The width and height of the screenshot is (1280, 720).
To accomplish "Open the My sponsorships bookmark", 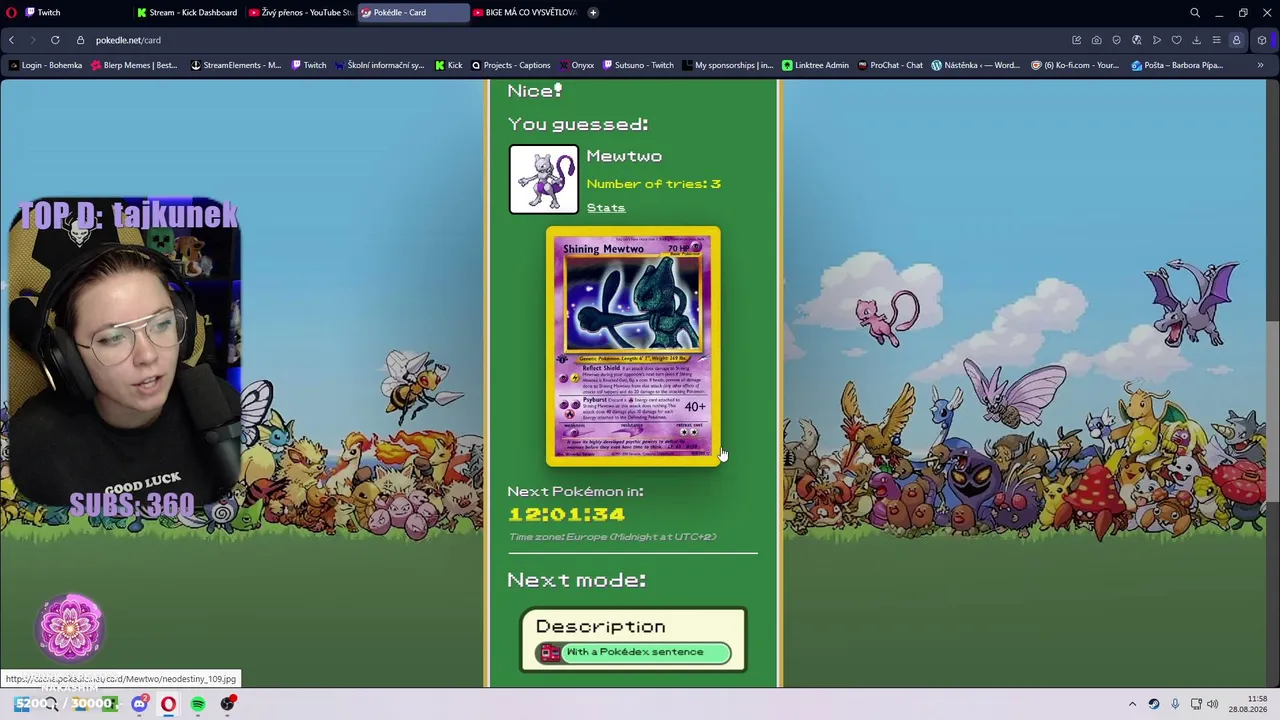I will pyautogui.click(x=728, y=65).
